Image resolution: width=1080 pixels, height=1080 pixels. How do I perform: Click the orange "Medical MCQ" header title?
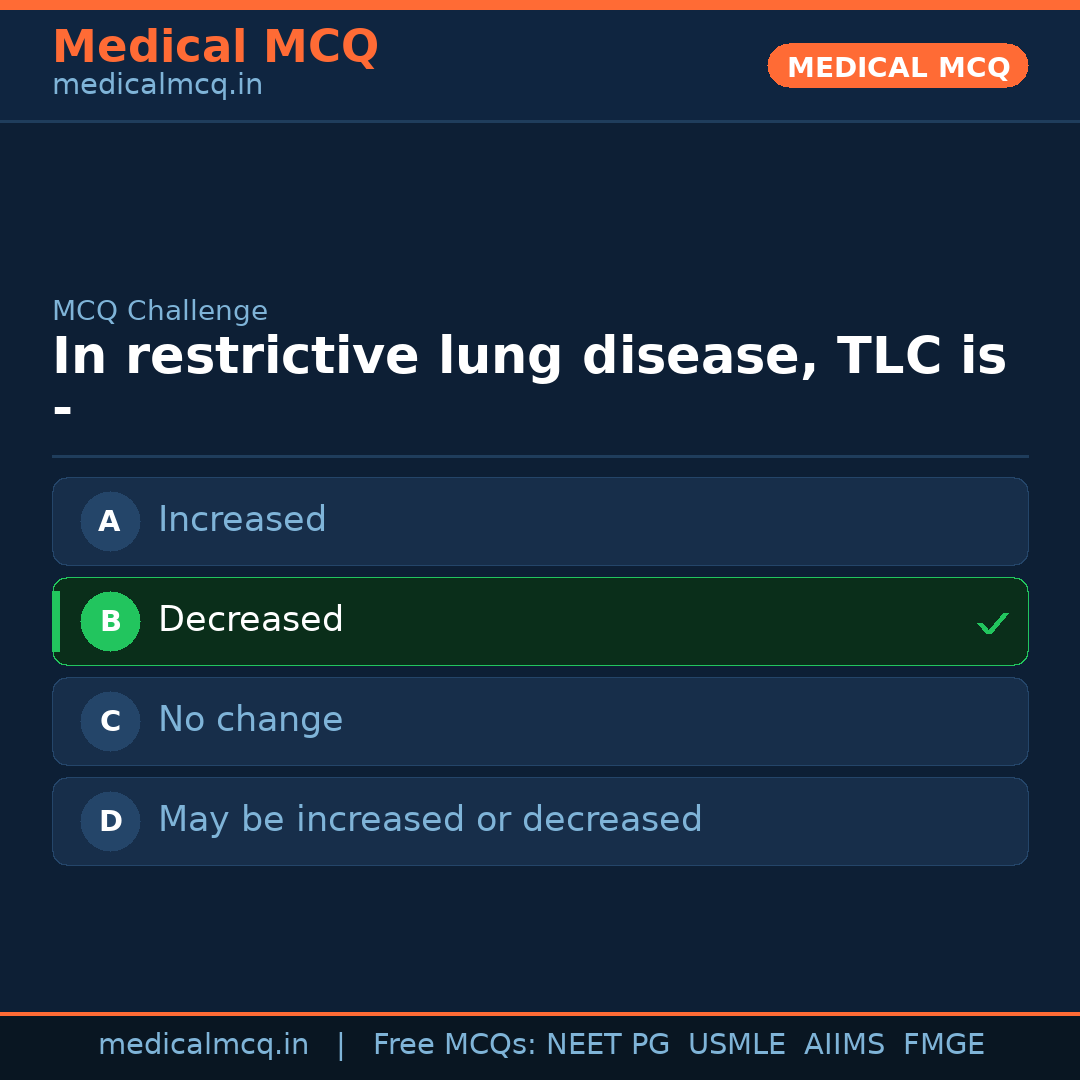pos(215,47)
